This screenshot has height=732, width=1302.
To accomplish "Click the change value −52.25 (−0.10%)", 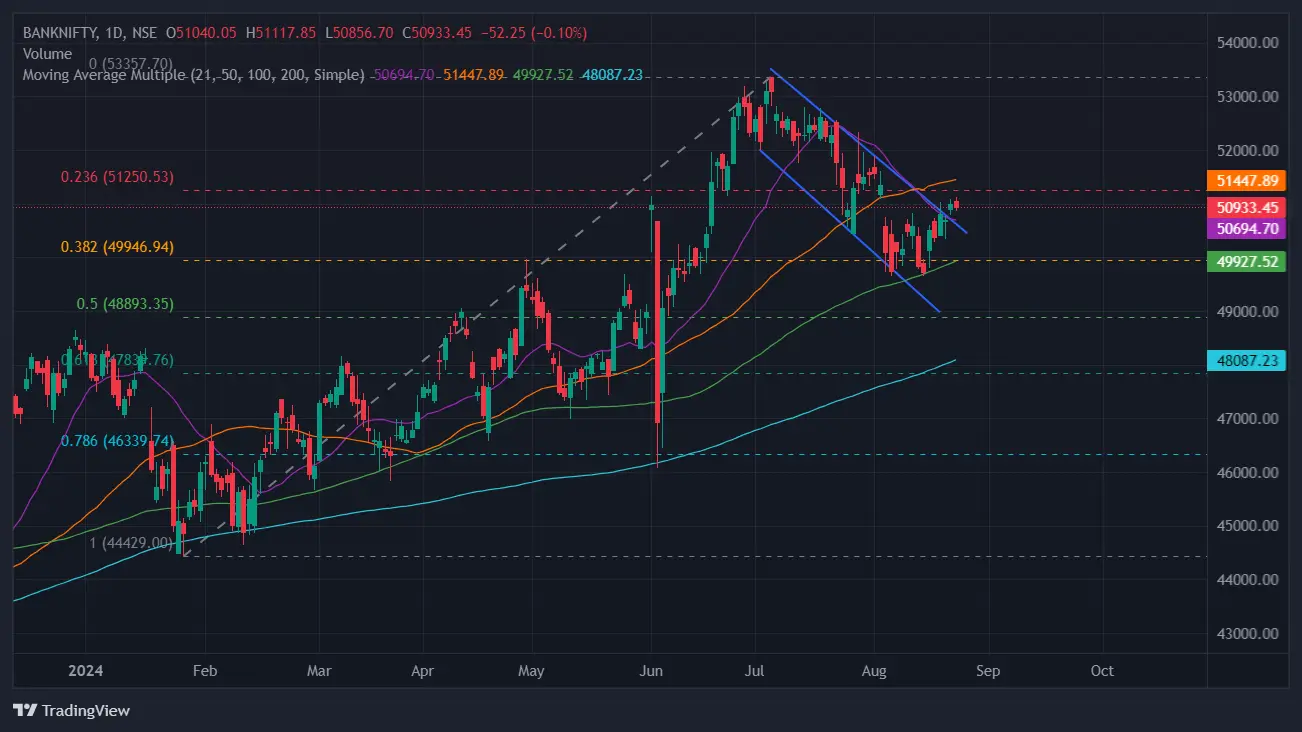I will (535, 33).
